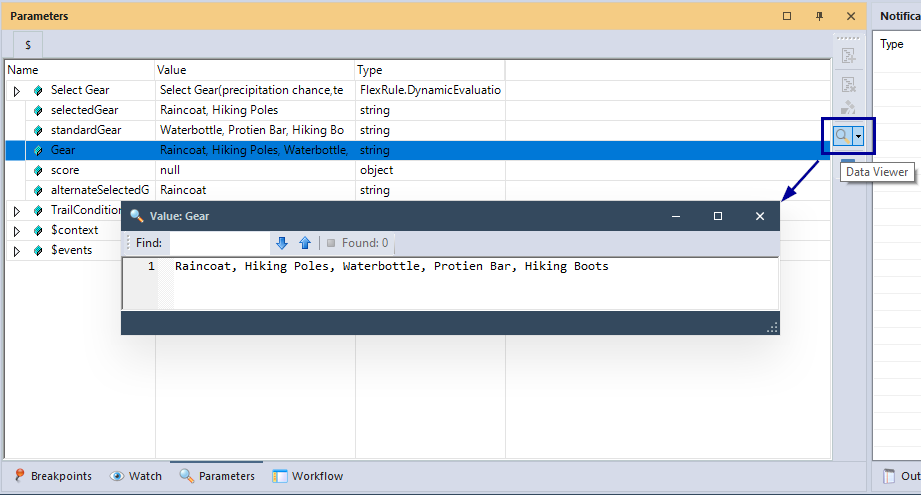Switch to the Workflow tab
This screenshot has height=495, width=921.
tap(308, 476)
